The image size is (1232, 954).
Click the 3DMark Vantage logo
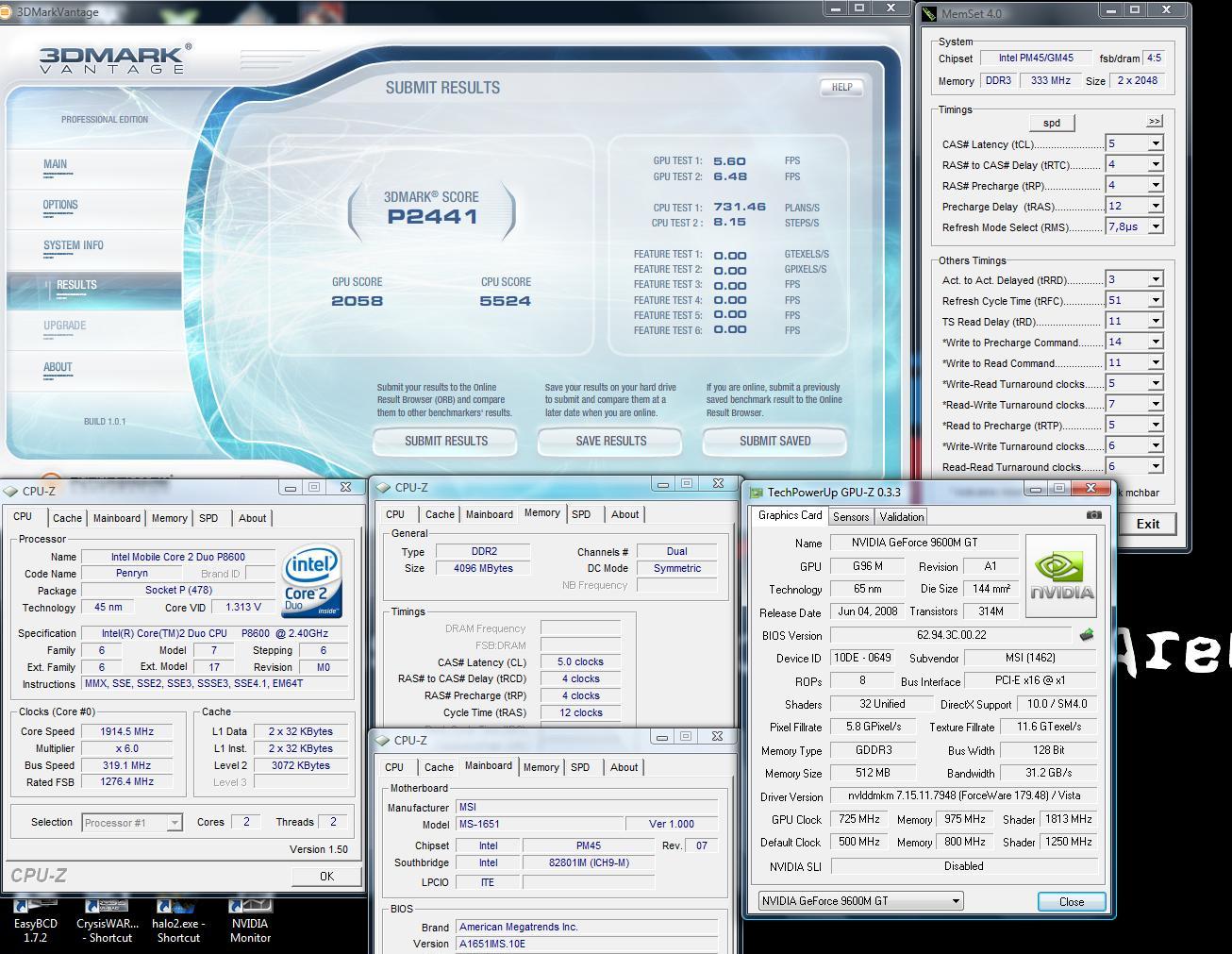[115, 59]
